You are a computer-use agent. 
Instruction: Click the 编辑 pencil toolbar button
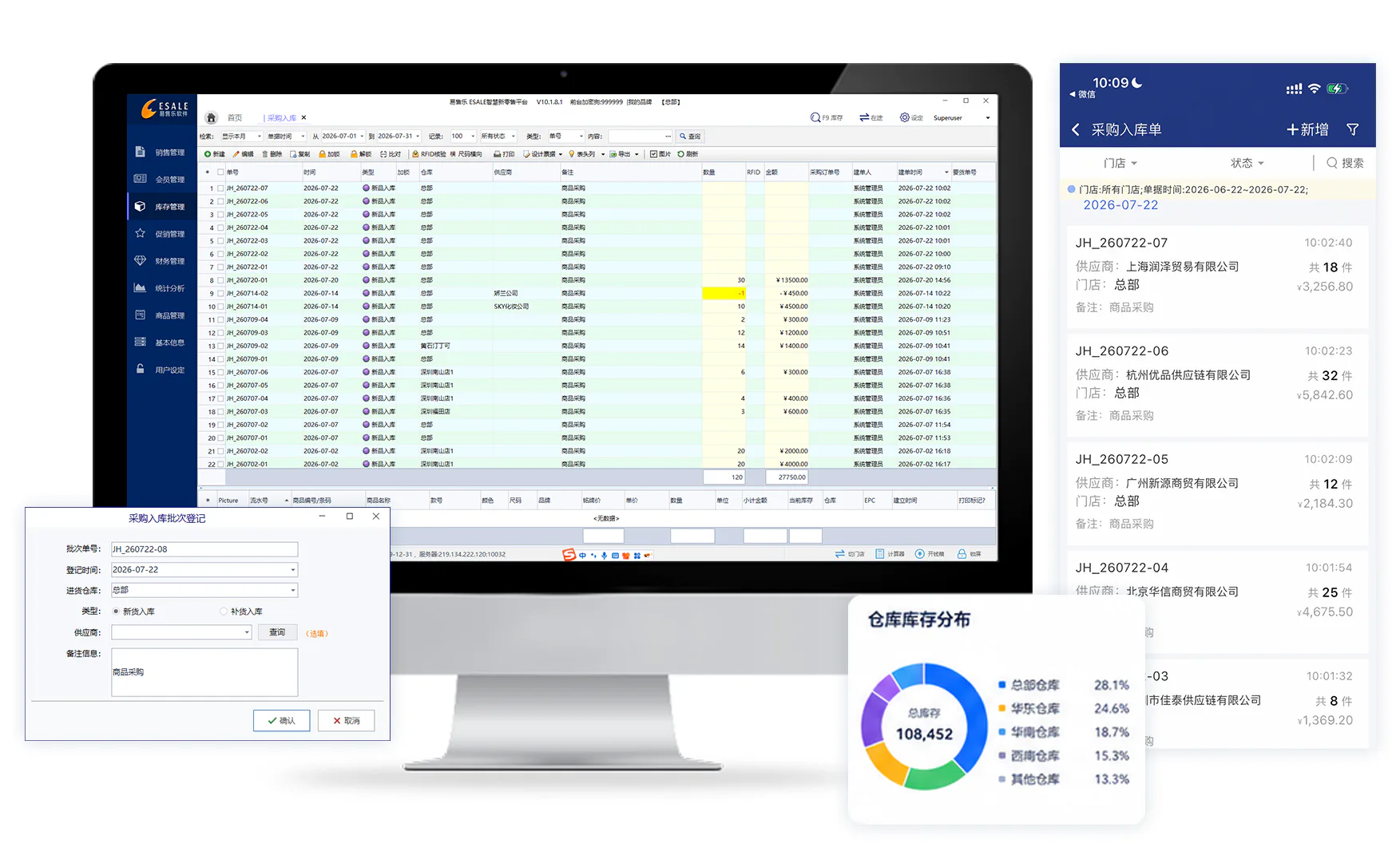(244, 154)
